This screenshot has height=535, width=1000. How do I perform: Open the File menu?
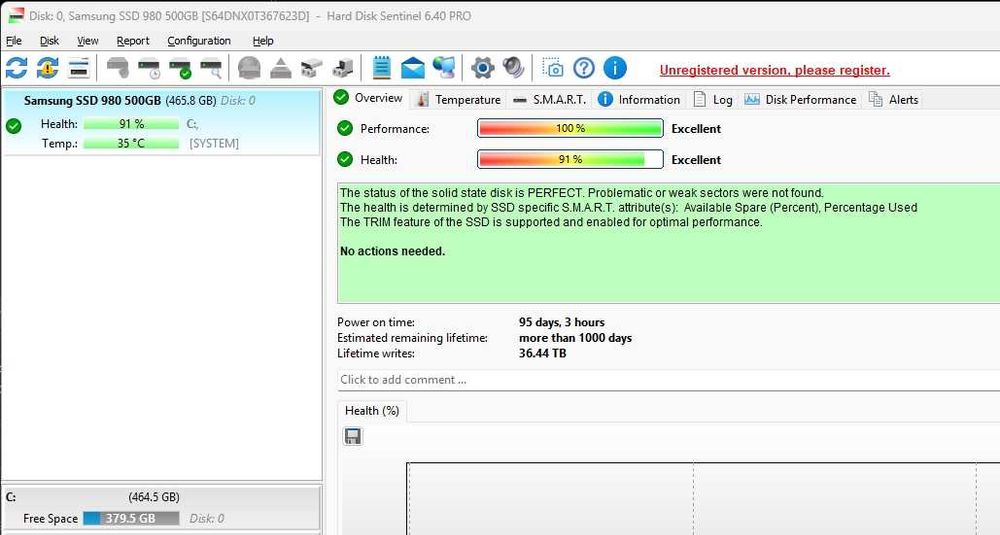tap(13, 41)
